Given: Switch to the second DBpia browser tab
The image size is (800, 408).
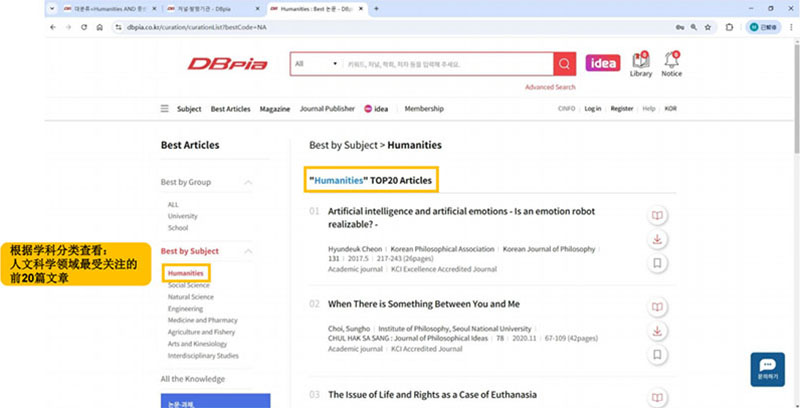Looking at the screenshot, I should click(211, 9).
